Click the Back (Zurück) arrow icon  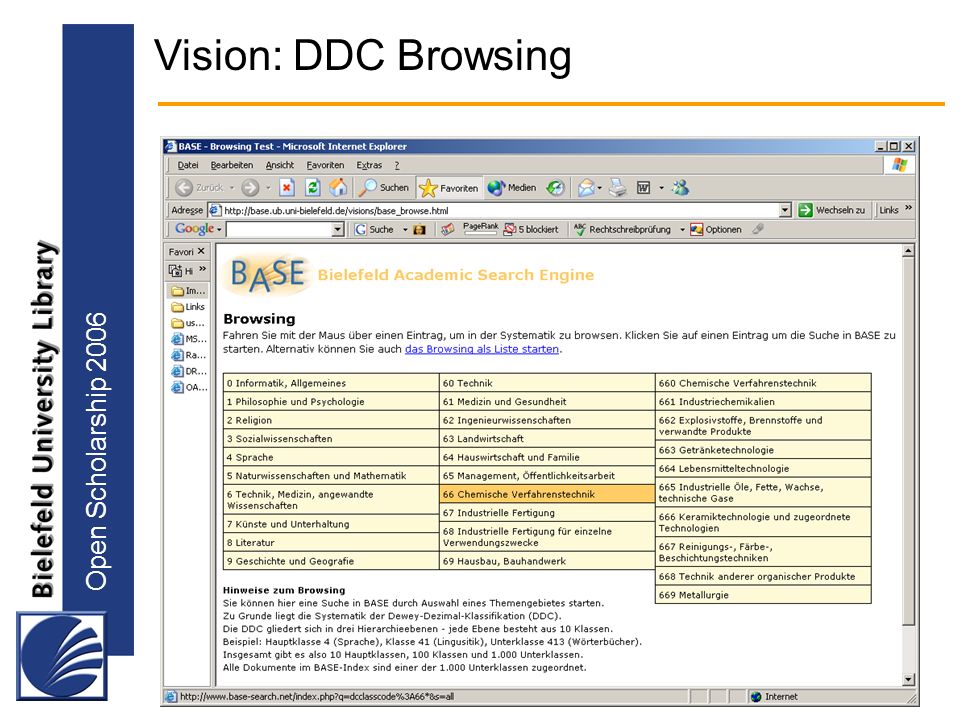tap(184, 188)
